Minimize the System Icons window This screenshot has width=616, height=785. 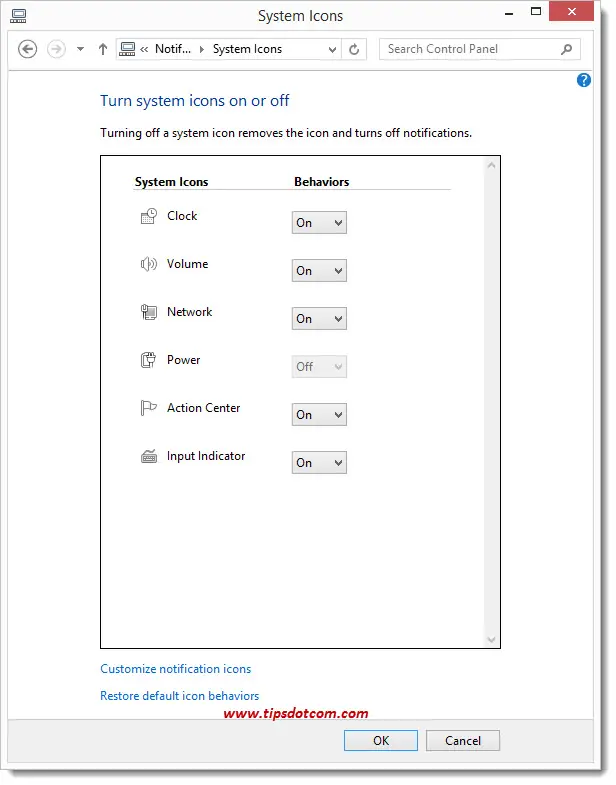point(509,13)
